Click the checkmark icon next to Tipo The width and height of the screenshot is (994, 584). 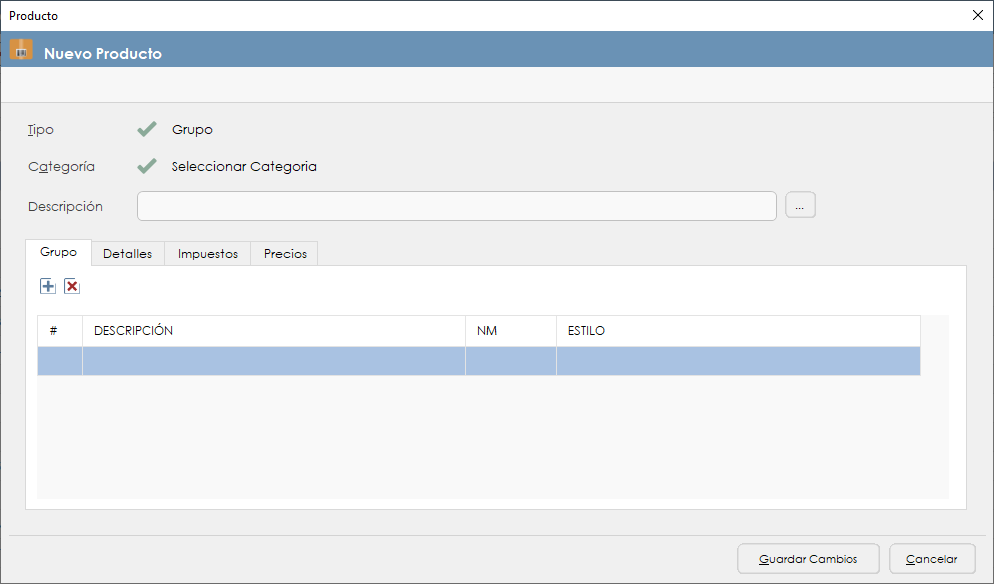(147, 129)
